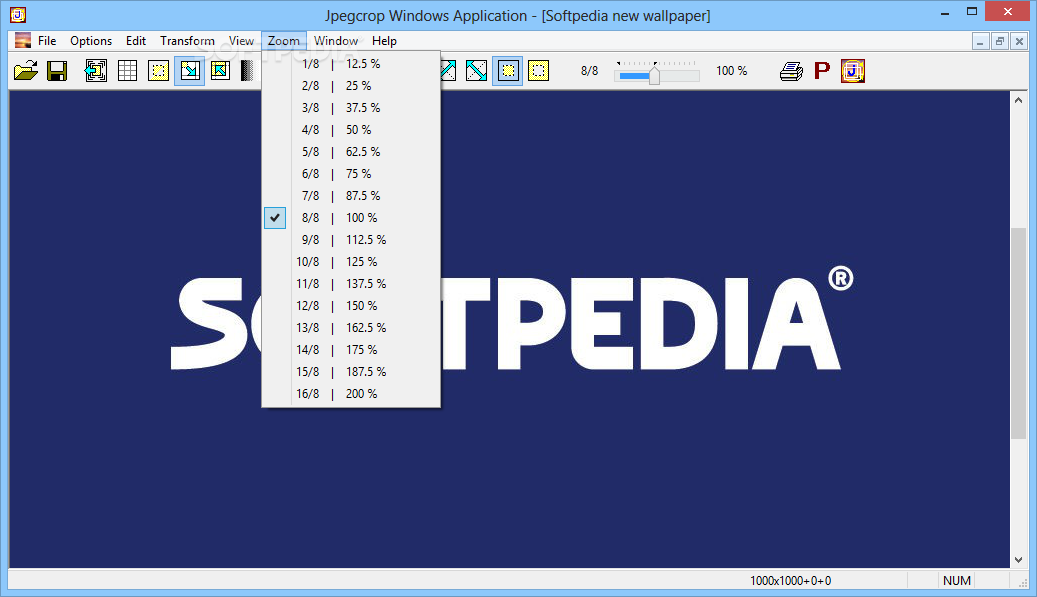The image size is (1037, 597).
Task: Select 3/8 zoom 37.5 %
Action: point(351,107)
